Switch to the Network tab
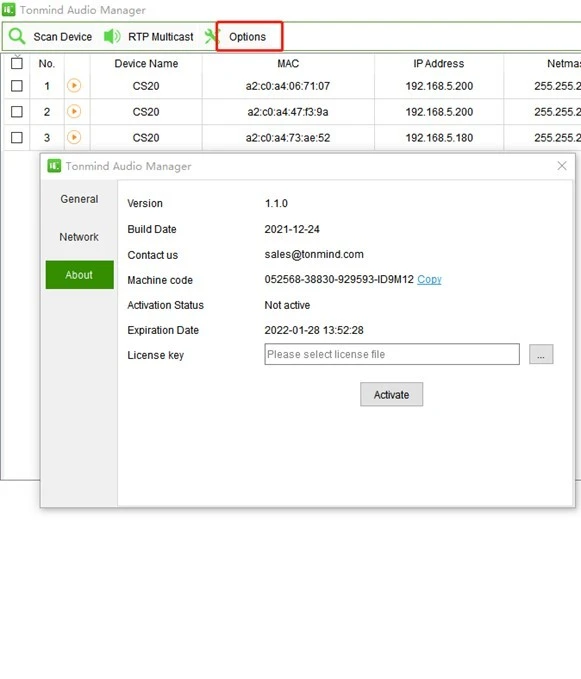The width and height of the screenshot is (581, 679). 79,237
